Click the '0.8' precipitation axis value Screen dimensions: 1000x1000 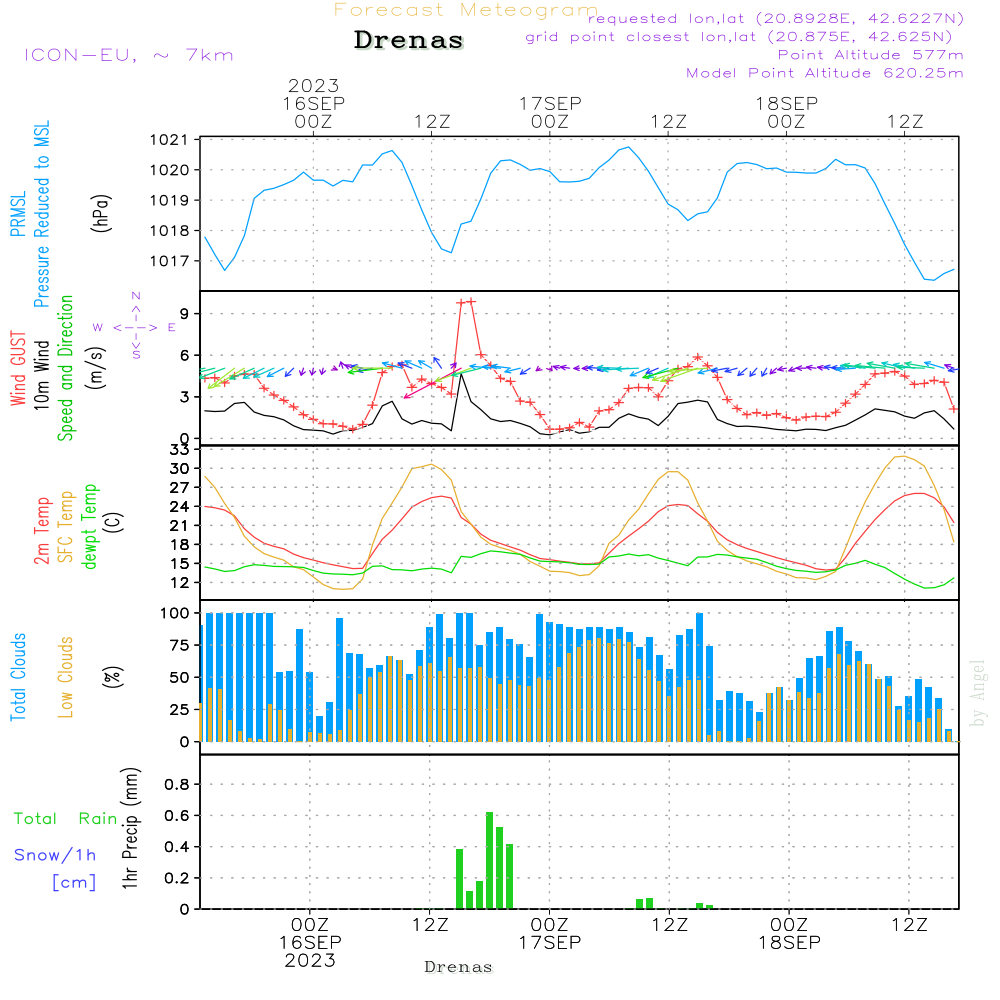click(177, 784)
